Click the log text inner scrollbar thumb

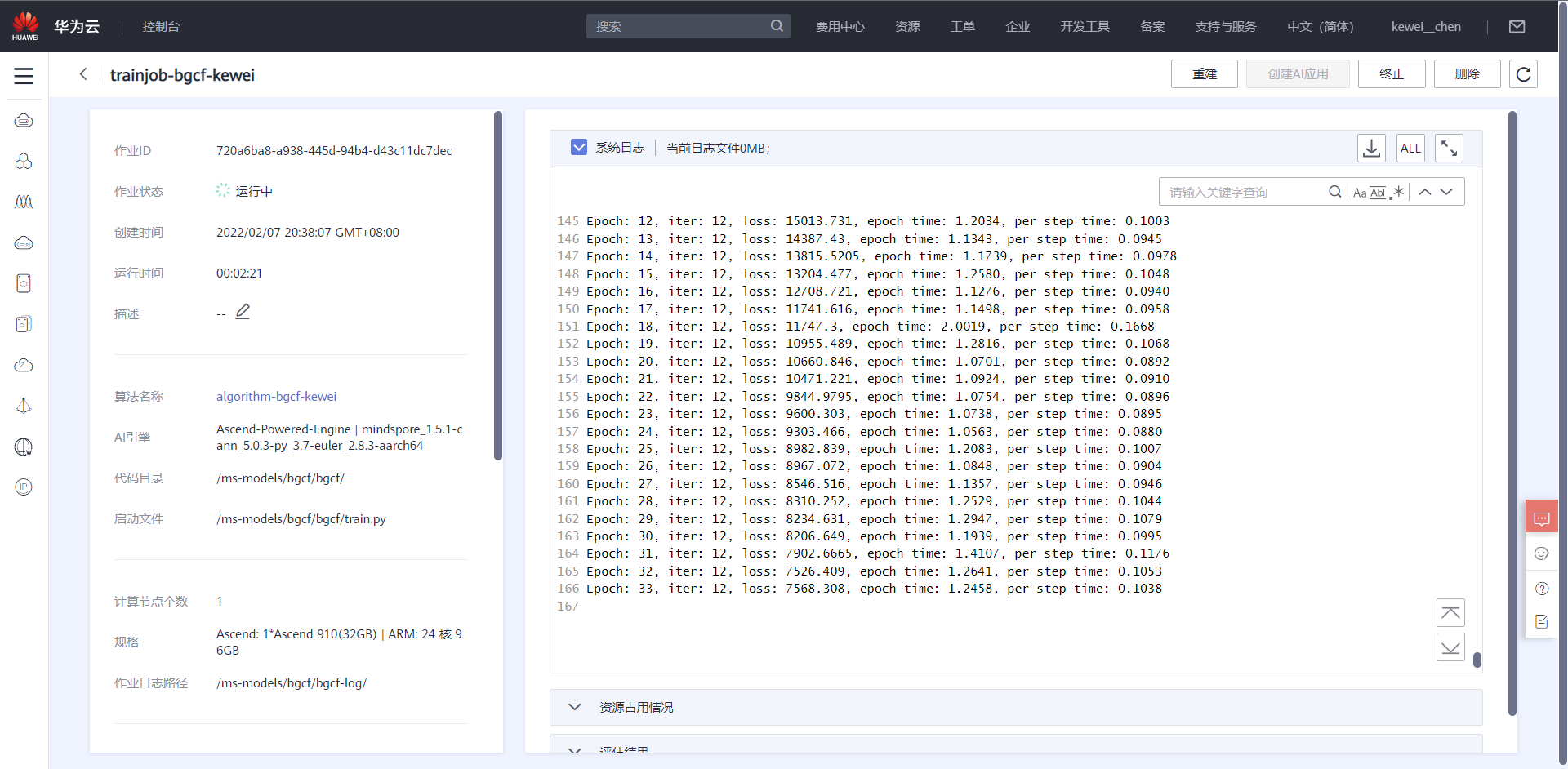point(1477,660)
